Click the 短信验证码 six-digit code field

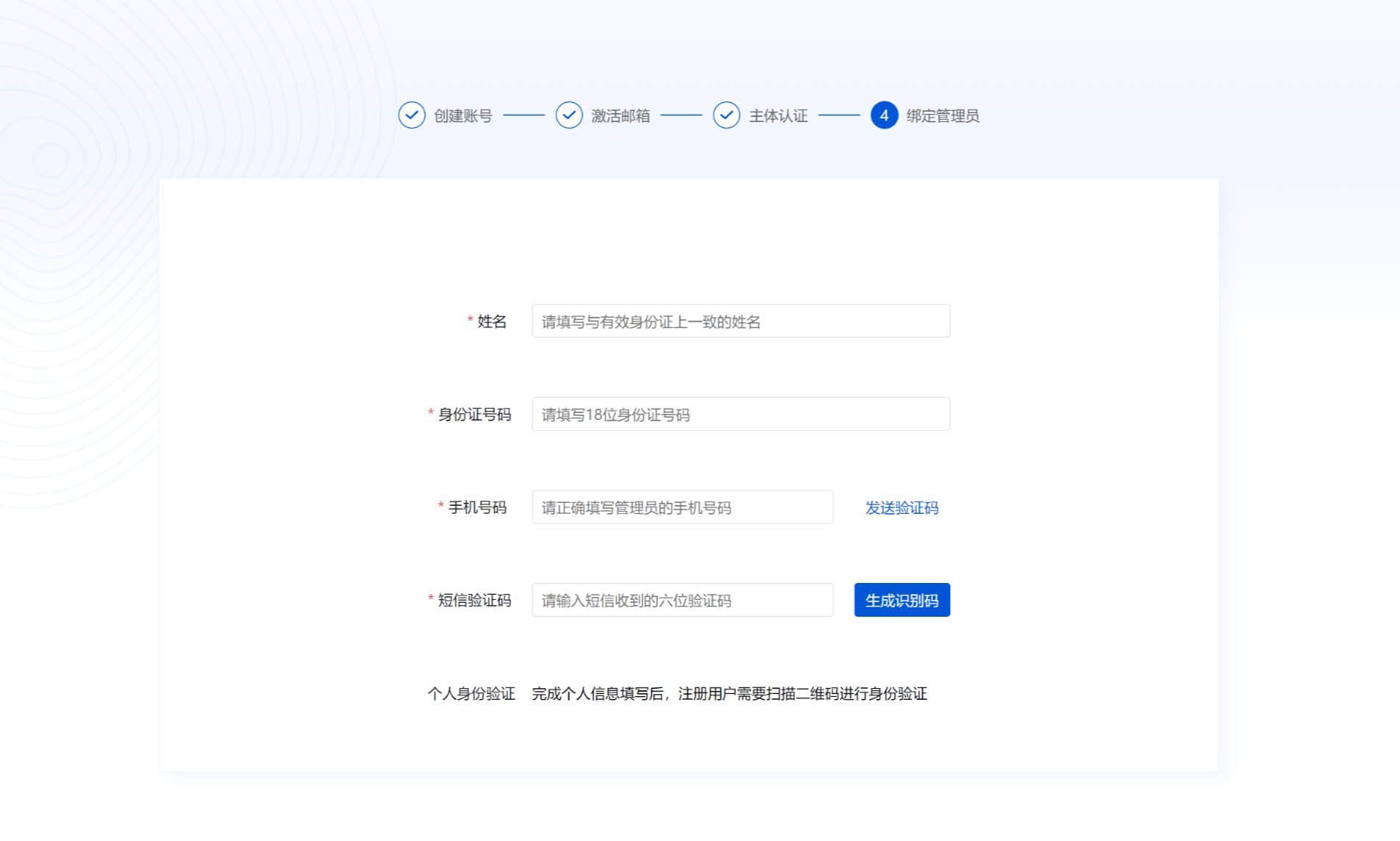(x=682, y=601)
